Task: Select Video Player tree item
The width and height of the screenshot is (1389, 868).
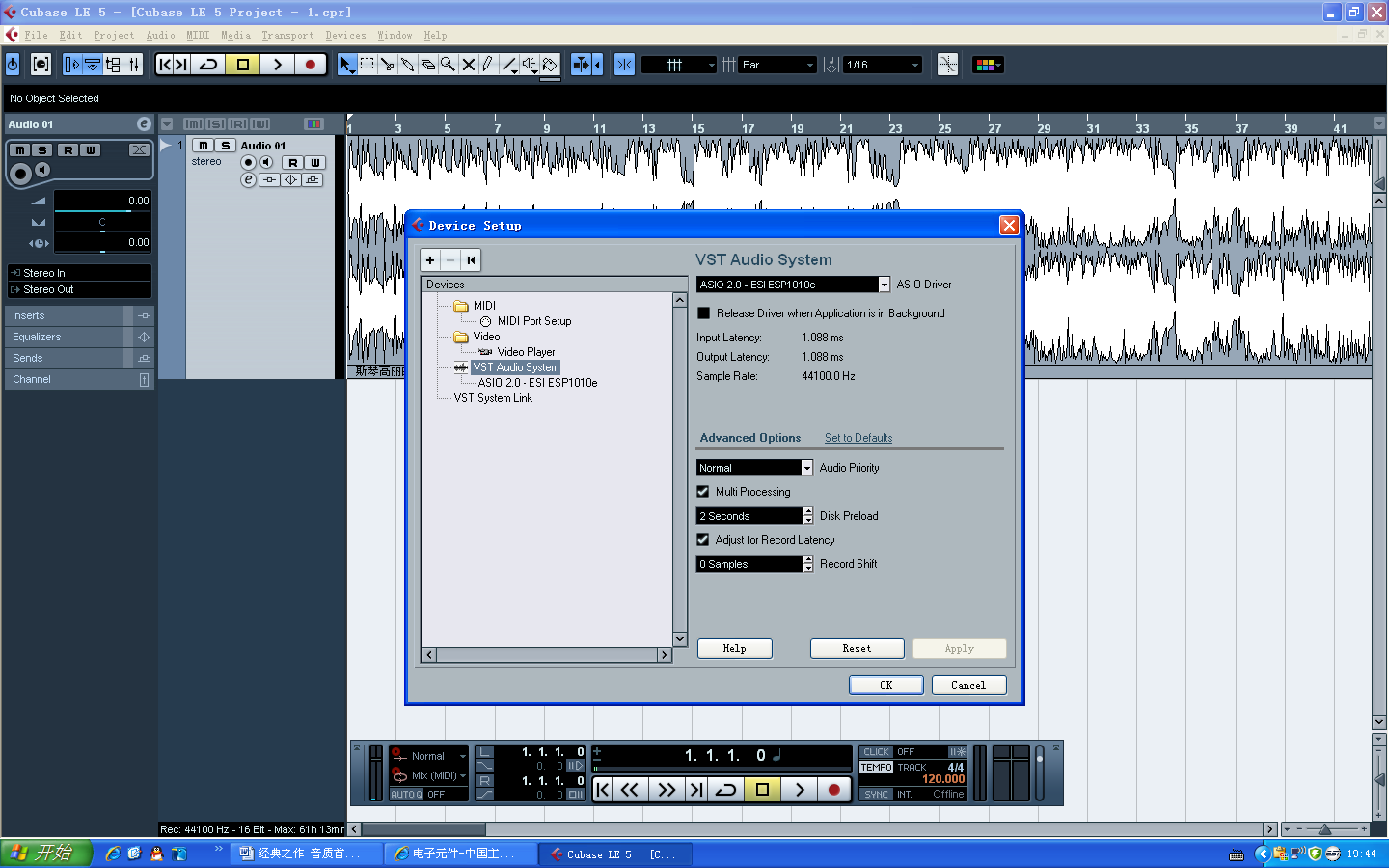Action: click(526, 352)
